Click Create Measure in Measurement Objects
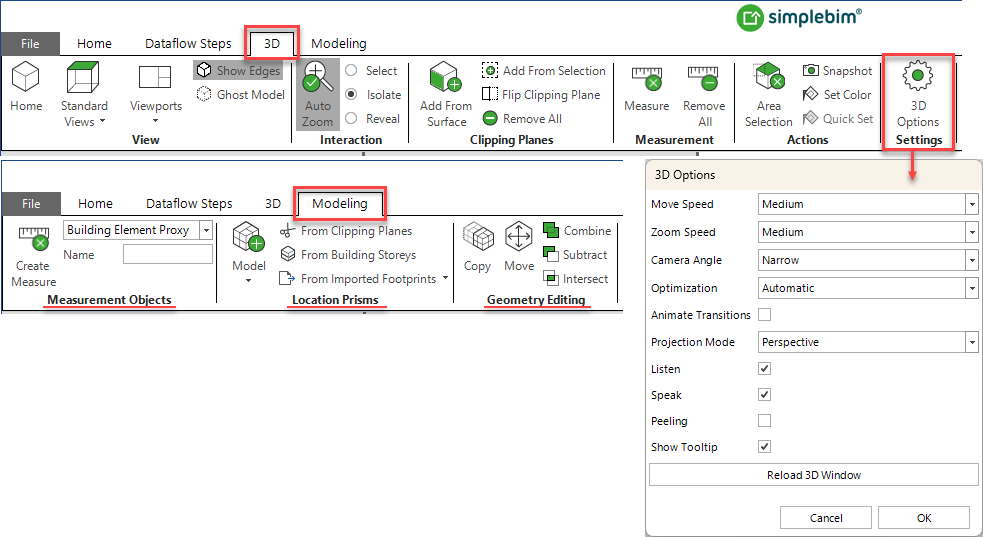The image size is (983, 537). coord(33,256)
